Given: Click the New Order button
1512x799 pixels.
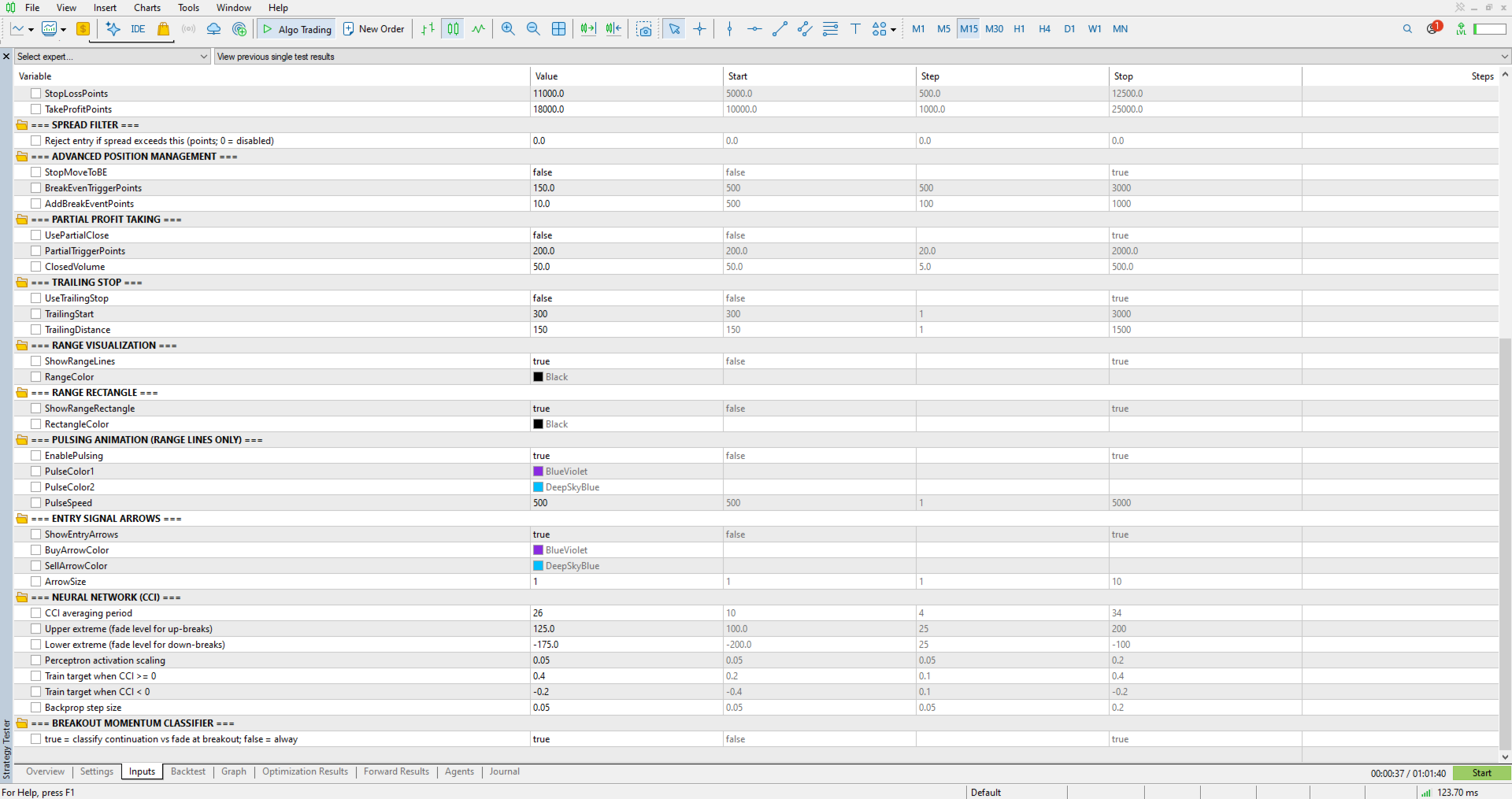Looking at the screenshot, I should (374, 29).
